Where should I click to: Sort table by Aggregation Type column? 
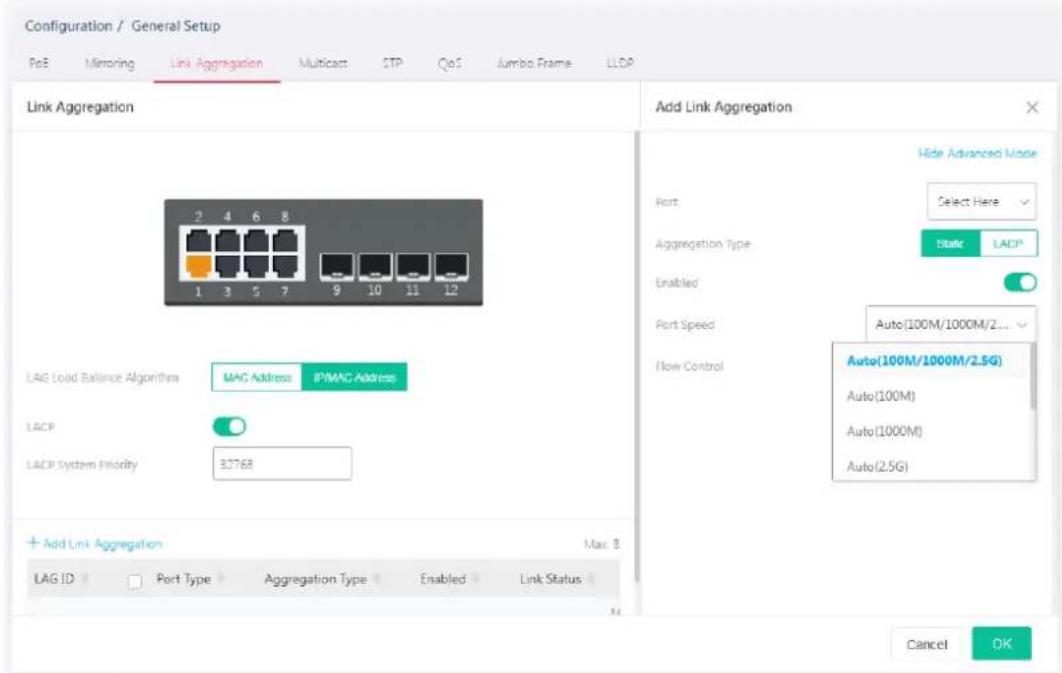(377, 579)
